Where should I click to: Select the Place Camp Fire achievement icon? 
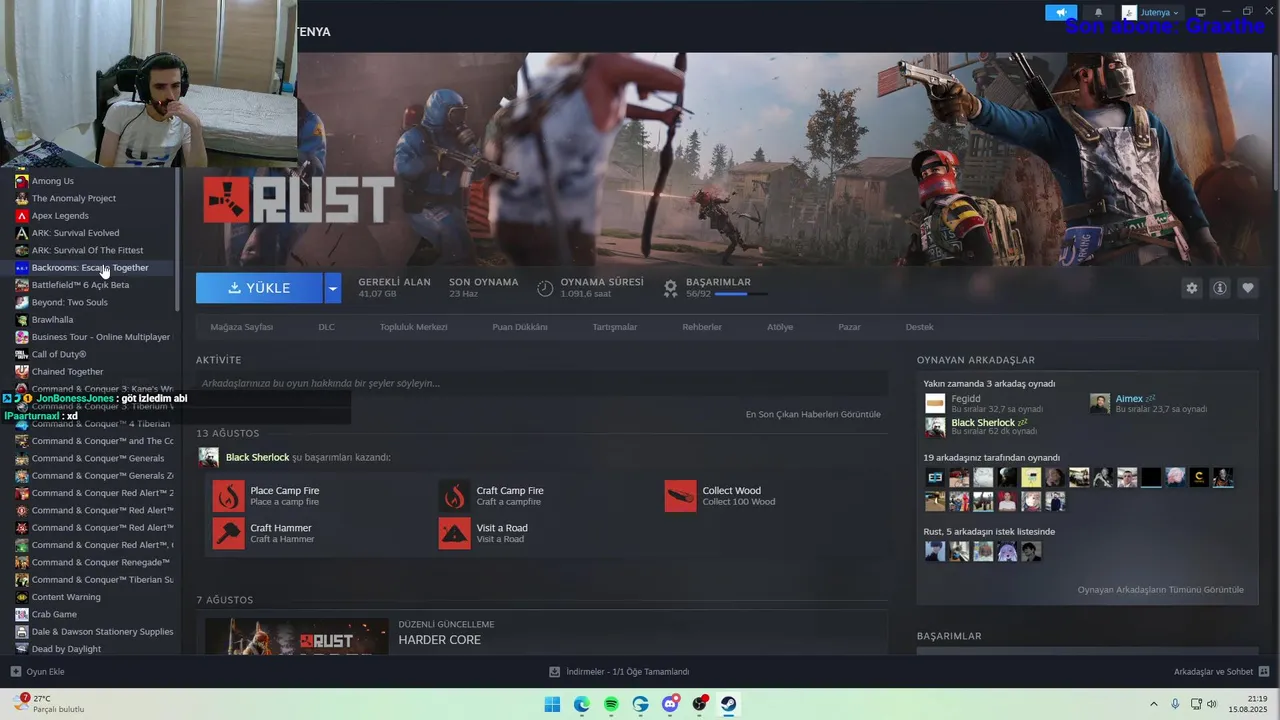(x=228, y=496)
